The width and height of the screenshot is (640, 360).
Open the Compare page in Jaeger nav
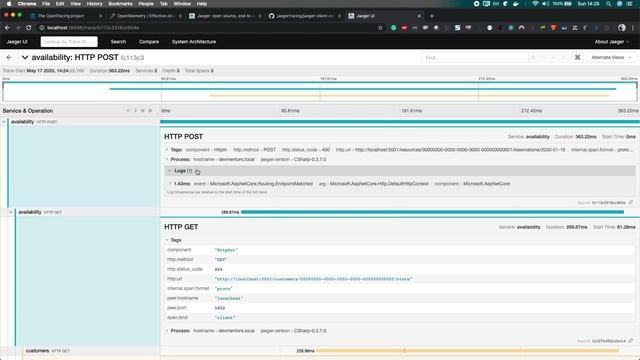[x=149, y=42]
